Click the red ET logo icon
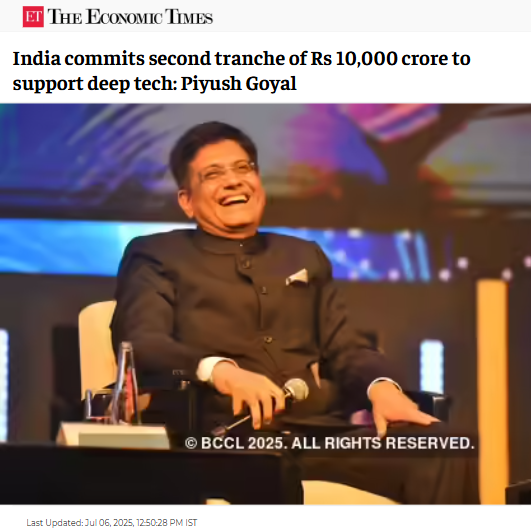 33,17
